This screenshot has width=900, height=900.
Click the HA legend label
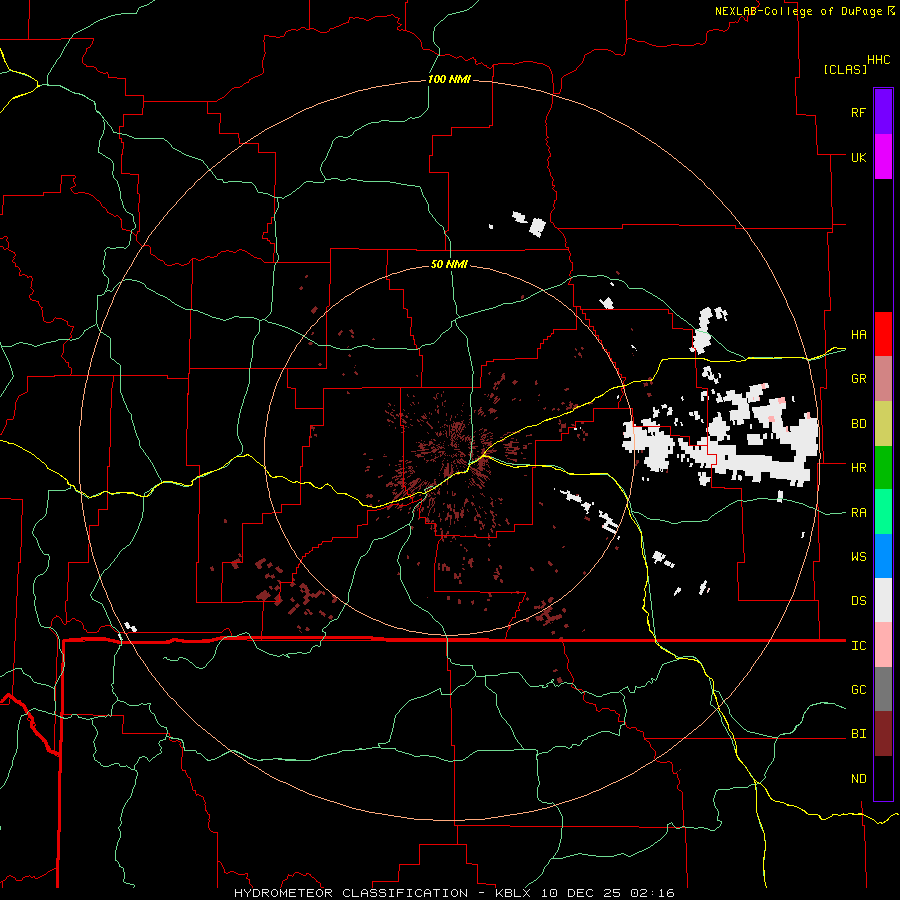click(858, 335)
